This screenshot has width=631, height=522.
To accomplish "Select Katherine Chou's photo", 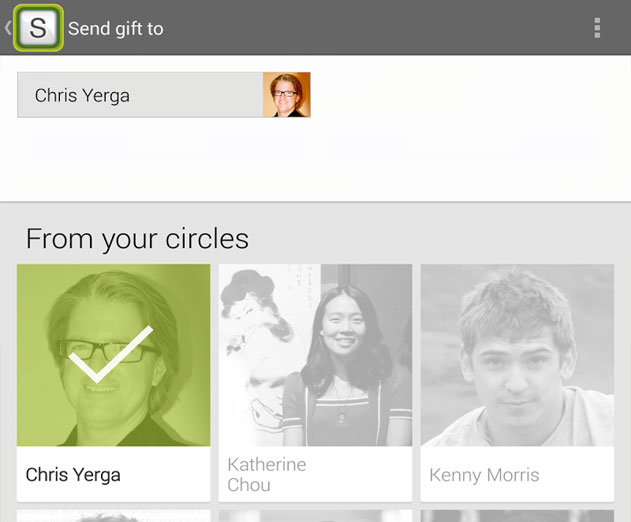I will tap(315, 355).
